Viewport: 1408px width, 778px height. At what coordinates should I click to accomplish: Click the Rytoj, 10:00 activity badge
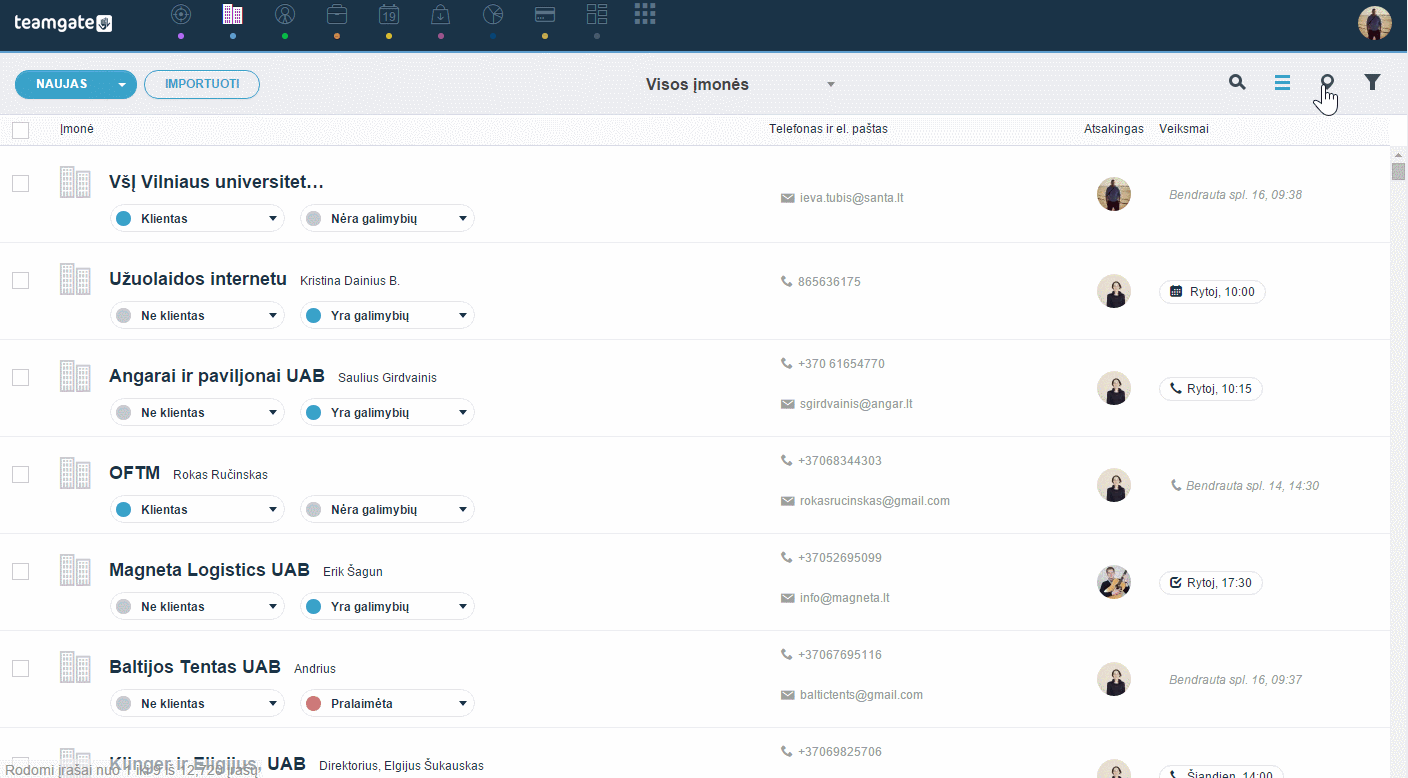coord(1212,292)
